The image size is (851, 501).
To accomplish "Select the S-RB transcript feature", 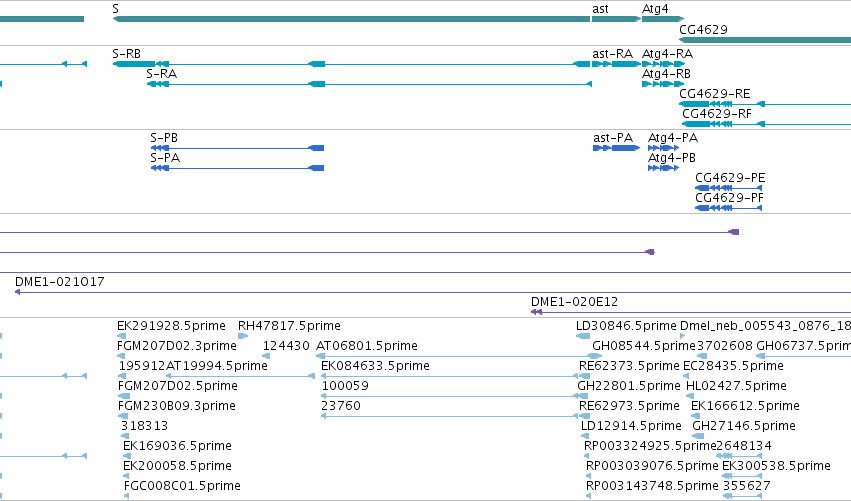I will pos(351,64).
